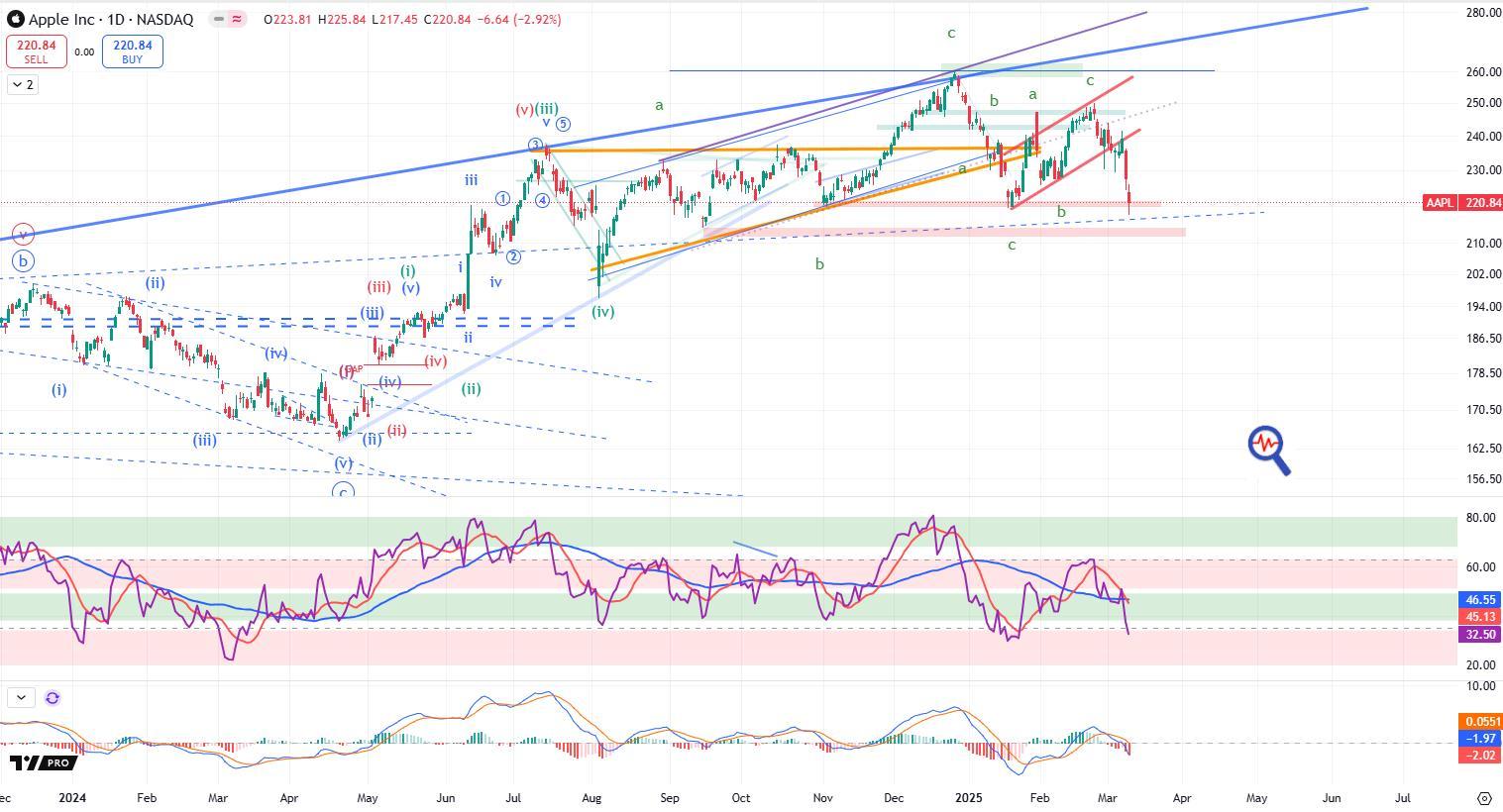1503x812 pixels.
Task: Click the 202.00 price axis label
Action: [x=1483, y=274]
